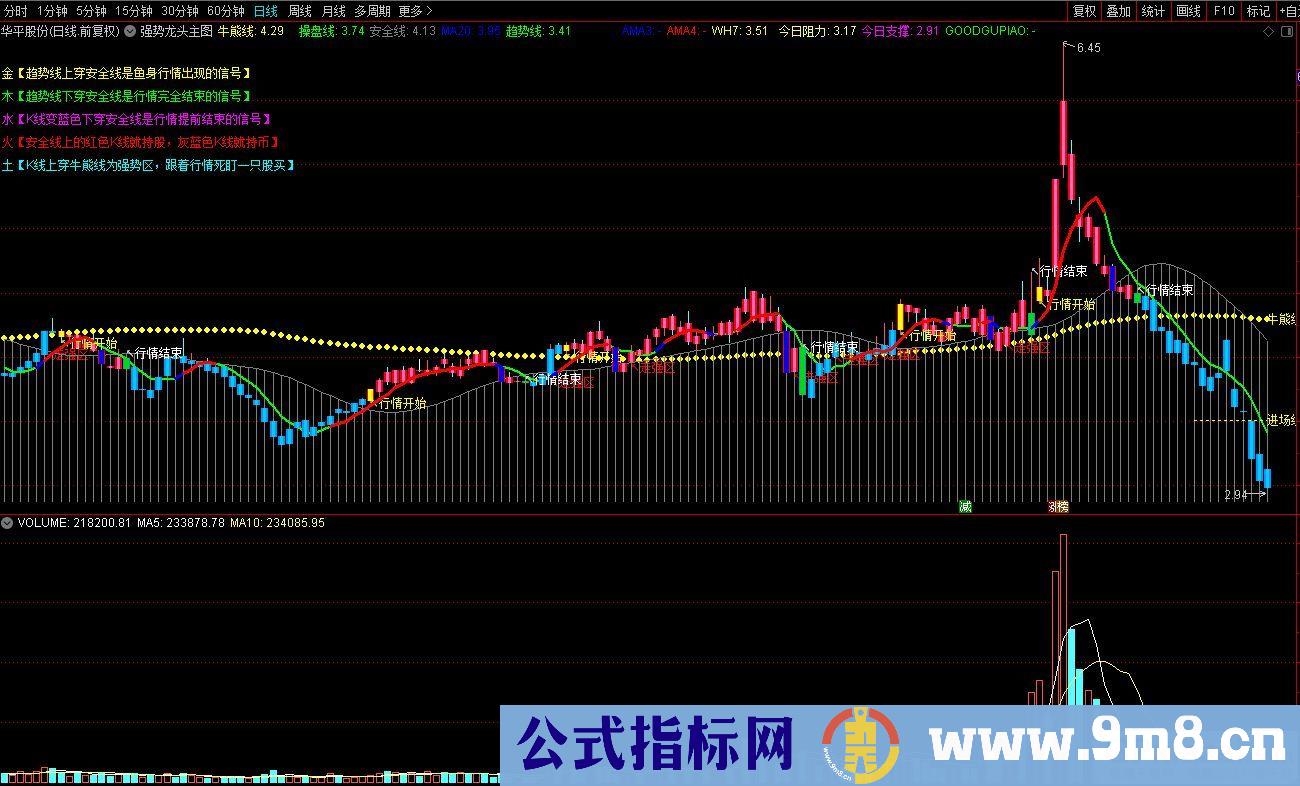Click the diamond icon in chart header
The width and height of the screenshot is (1300, 786).
click(1270, 32)
